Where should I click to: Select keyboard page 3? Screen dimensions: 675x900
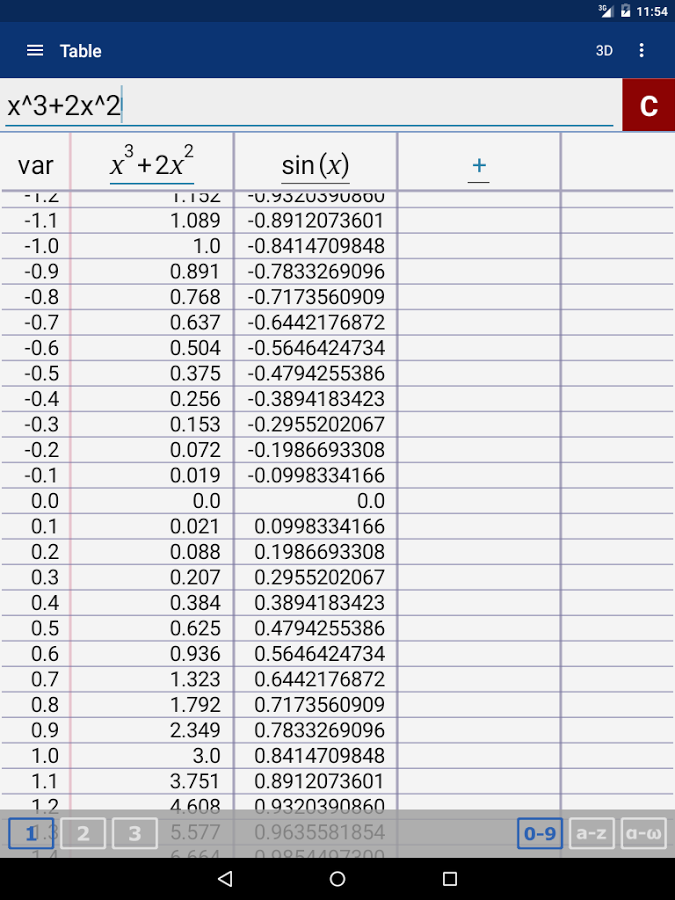pos(135,833)
